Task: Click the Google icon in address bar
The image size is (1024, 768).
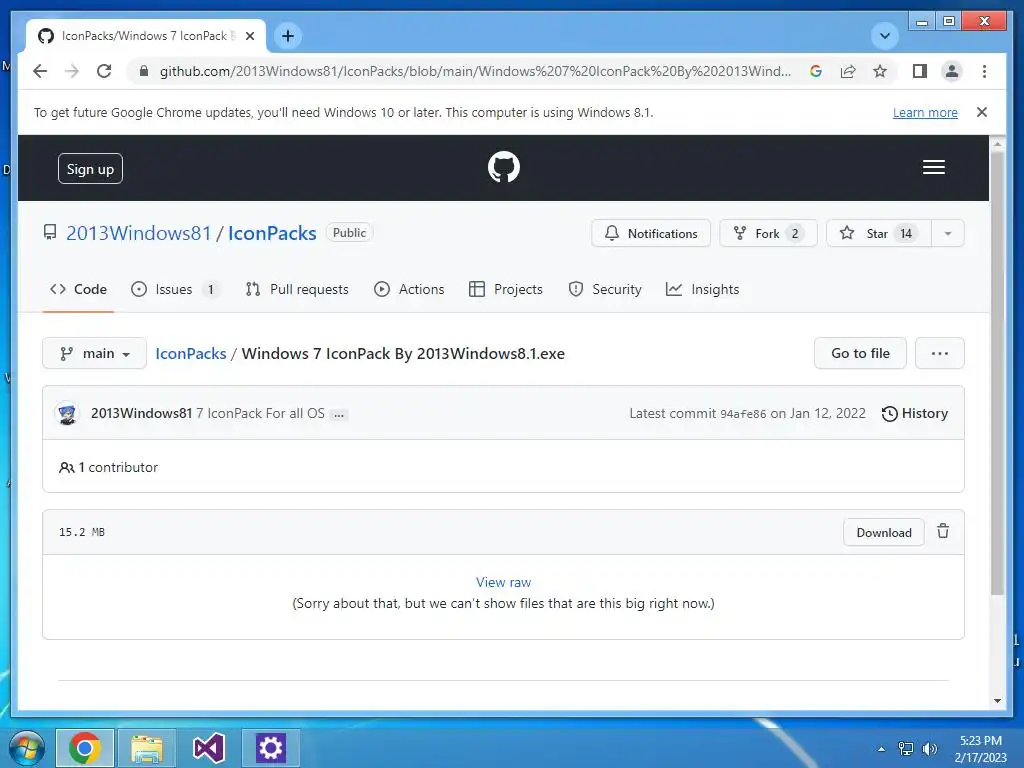Action: point(816,71)
